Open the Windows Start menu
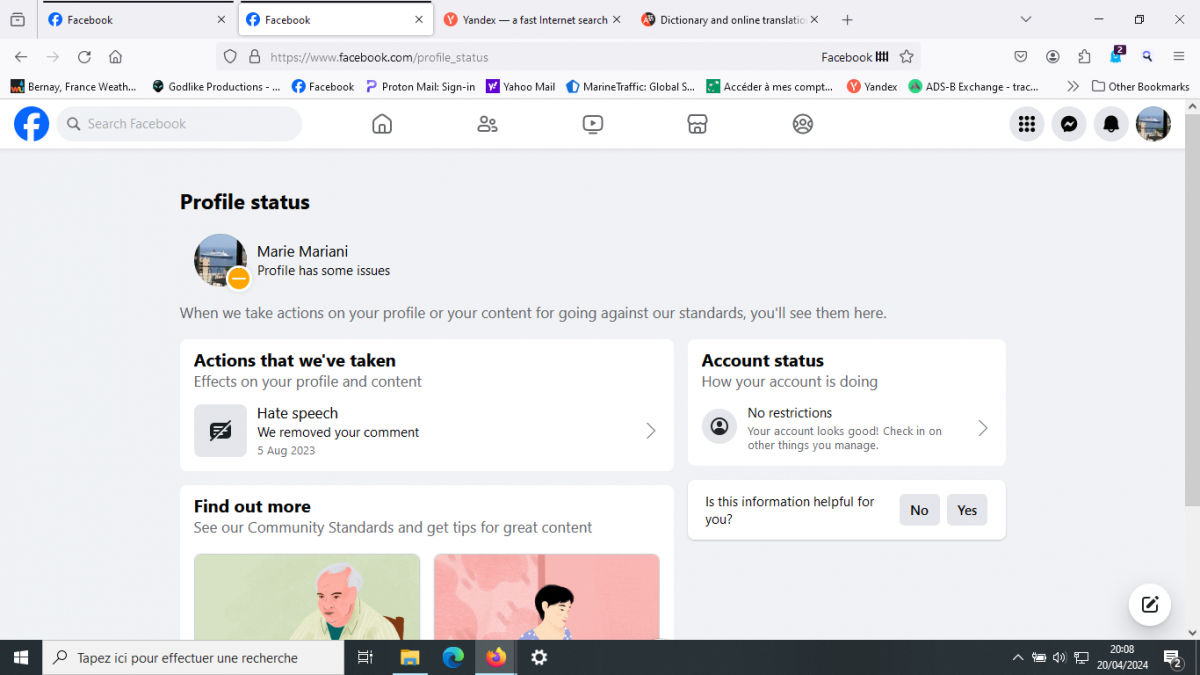 click(20, 658)
